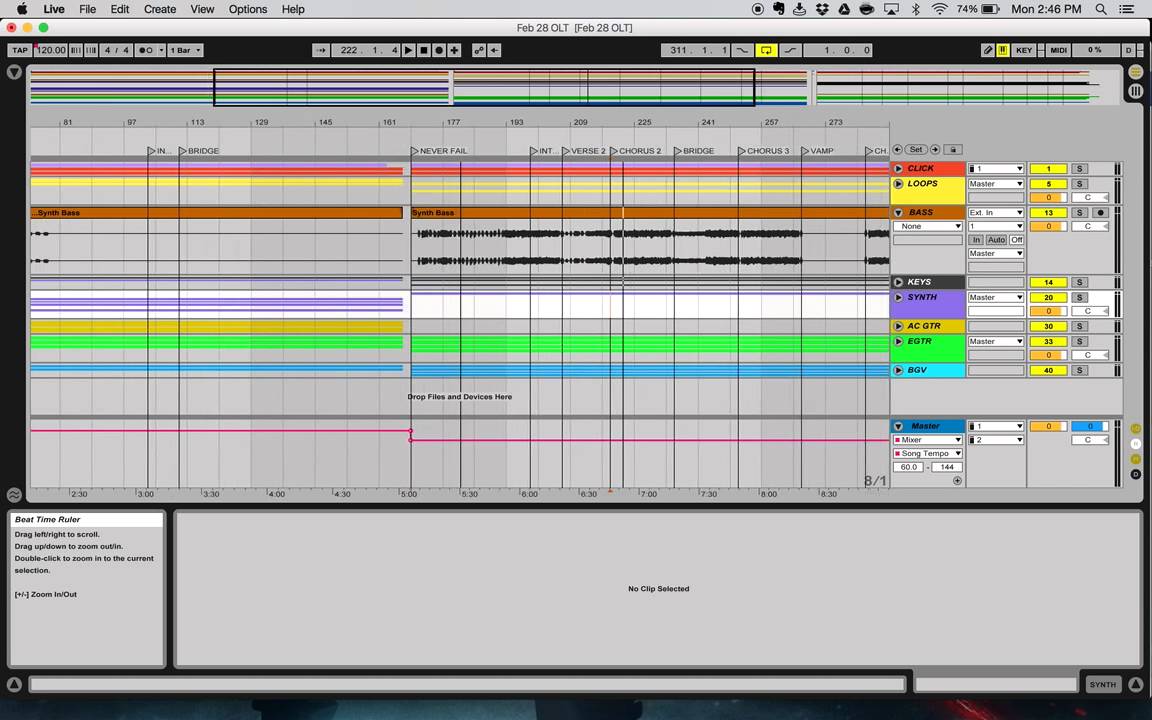Click the D disk overload indicator
Viewport: 1152px width, 720px height.
(x=1128, y=50)
